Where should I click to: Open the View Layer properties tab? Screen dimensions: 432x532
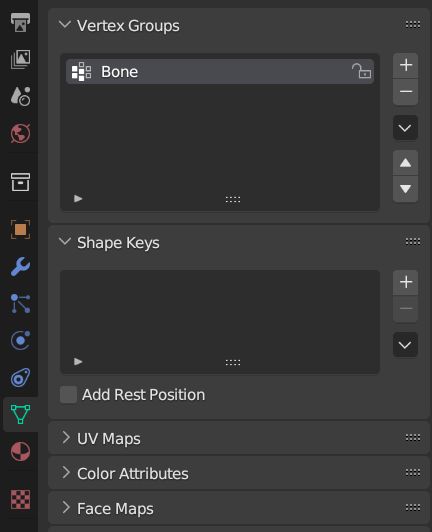(20, 59)
